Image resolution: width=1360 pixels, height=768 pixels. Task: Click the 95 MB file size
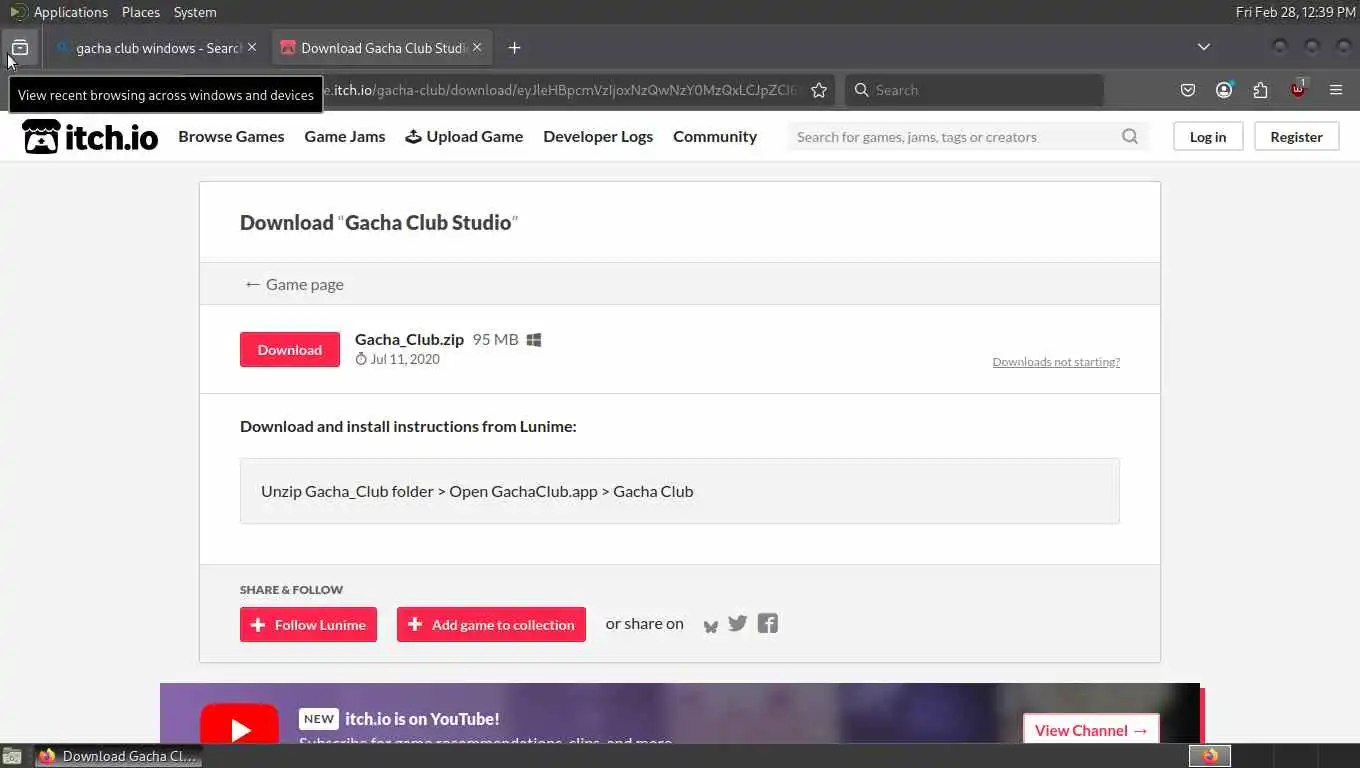[495, 339]
